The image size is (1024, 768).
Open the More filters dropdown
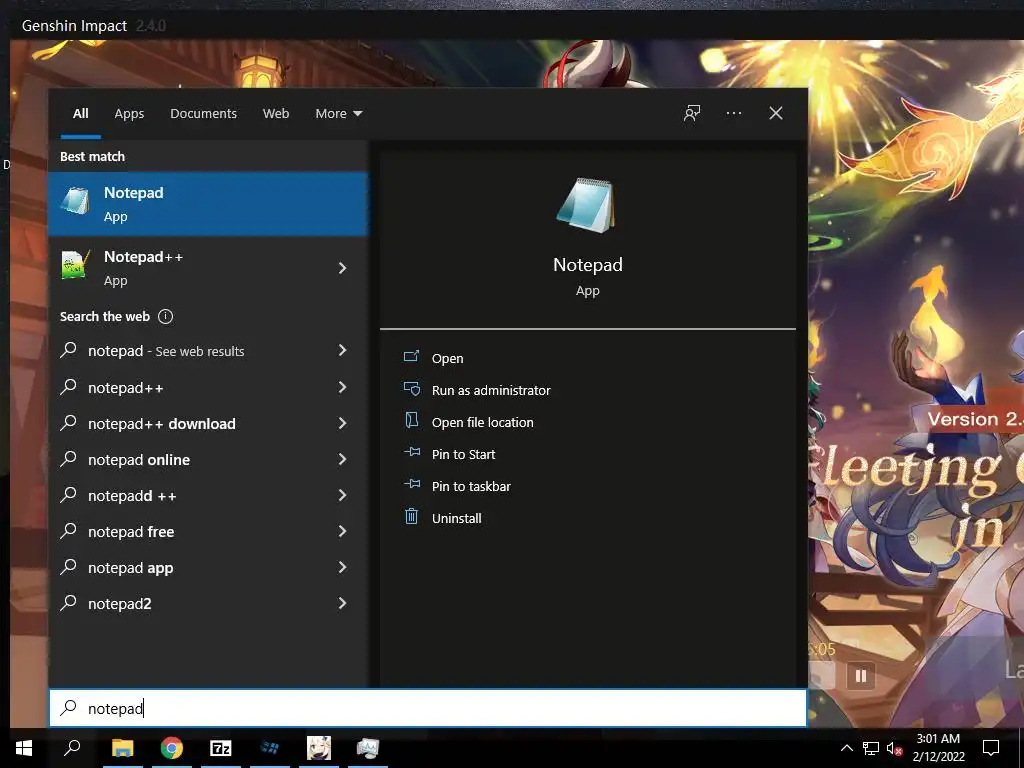tap(338, 114)
